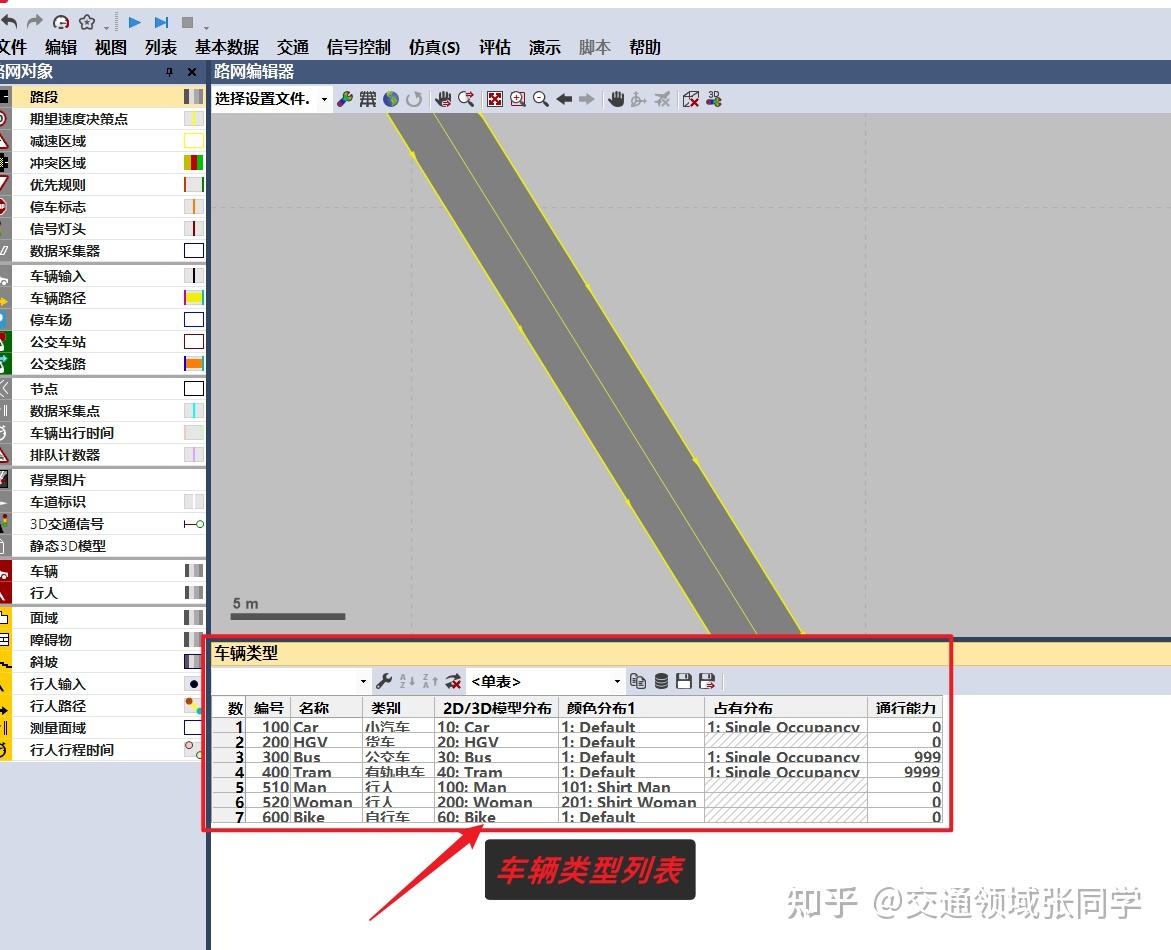The height and width of the screenshot is (950, 1171).
Task: Click the zoom-to-entire-network icon
Action: click(x=494, y=98)
